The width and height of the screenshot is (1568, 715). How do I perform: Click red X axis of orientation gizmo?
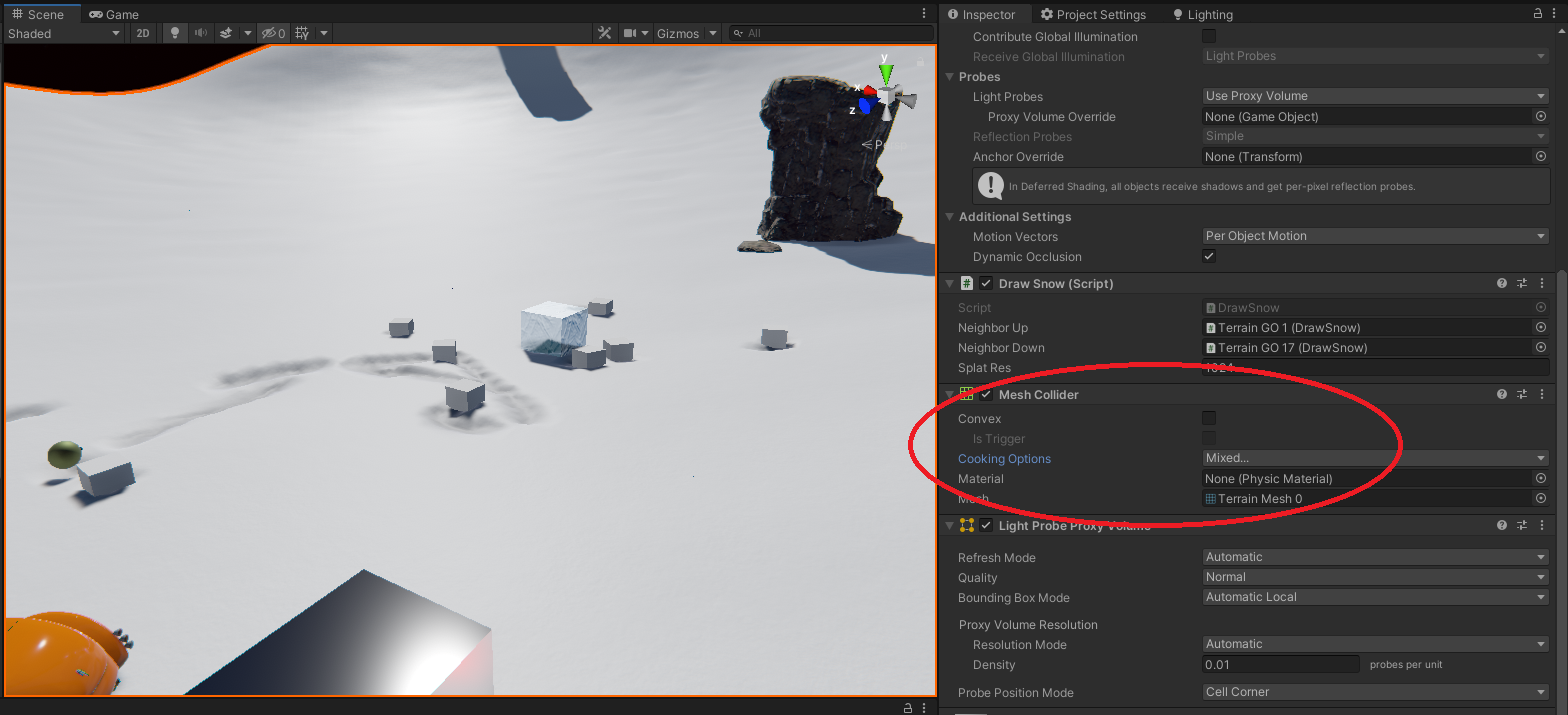pyautogui.click(x=869, y=90)
